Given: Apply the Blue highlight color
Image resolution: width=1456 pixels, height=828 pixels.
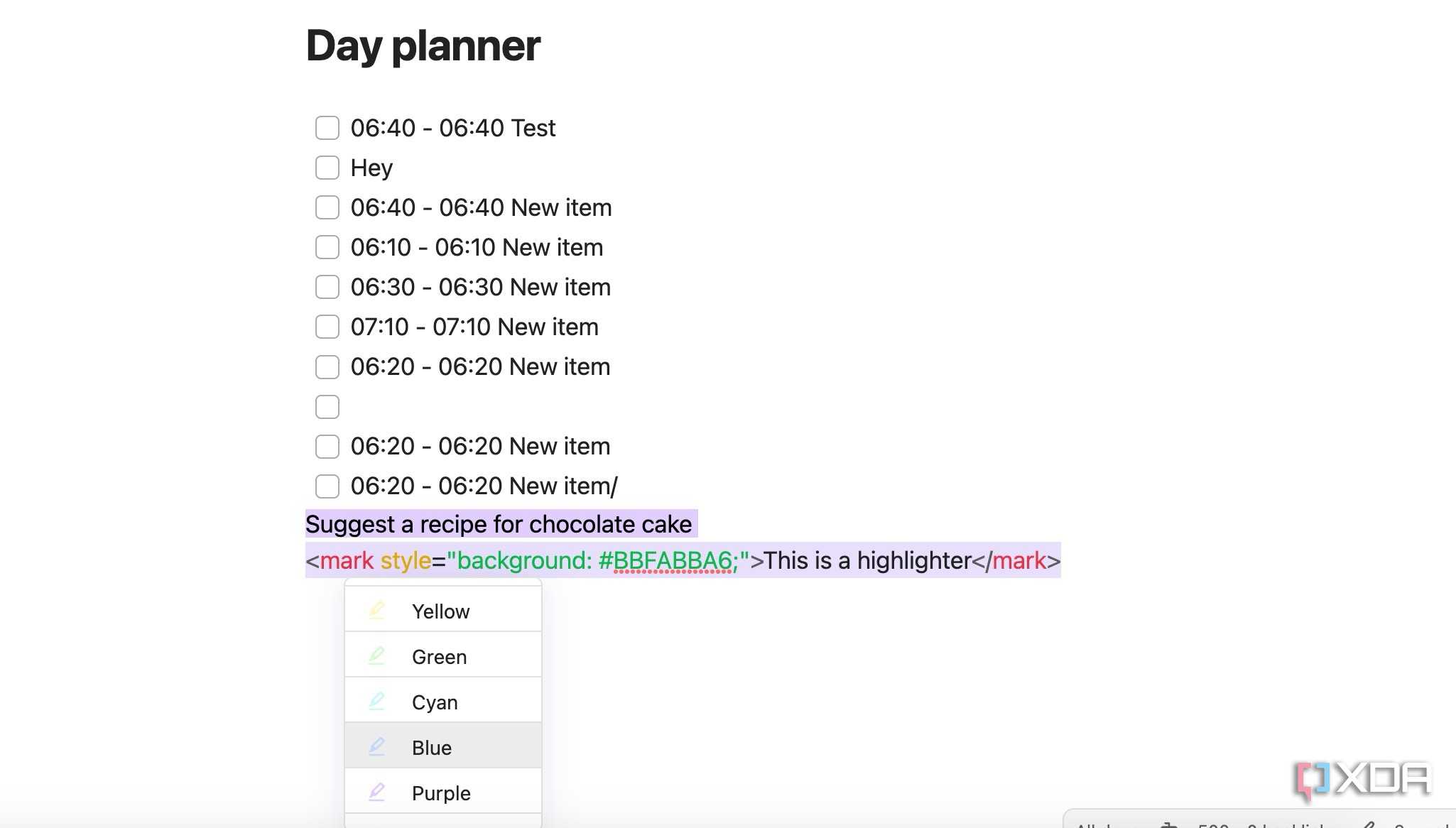Looking at the screenshot, I should [x=443, y=746].
